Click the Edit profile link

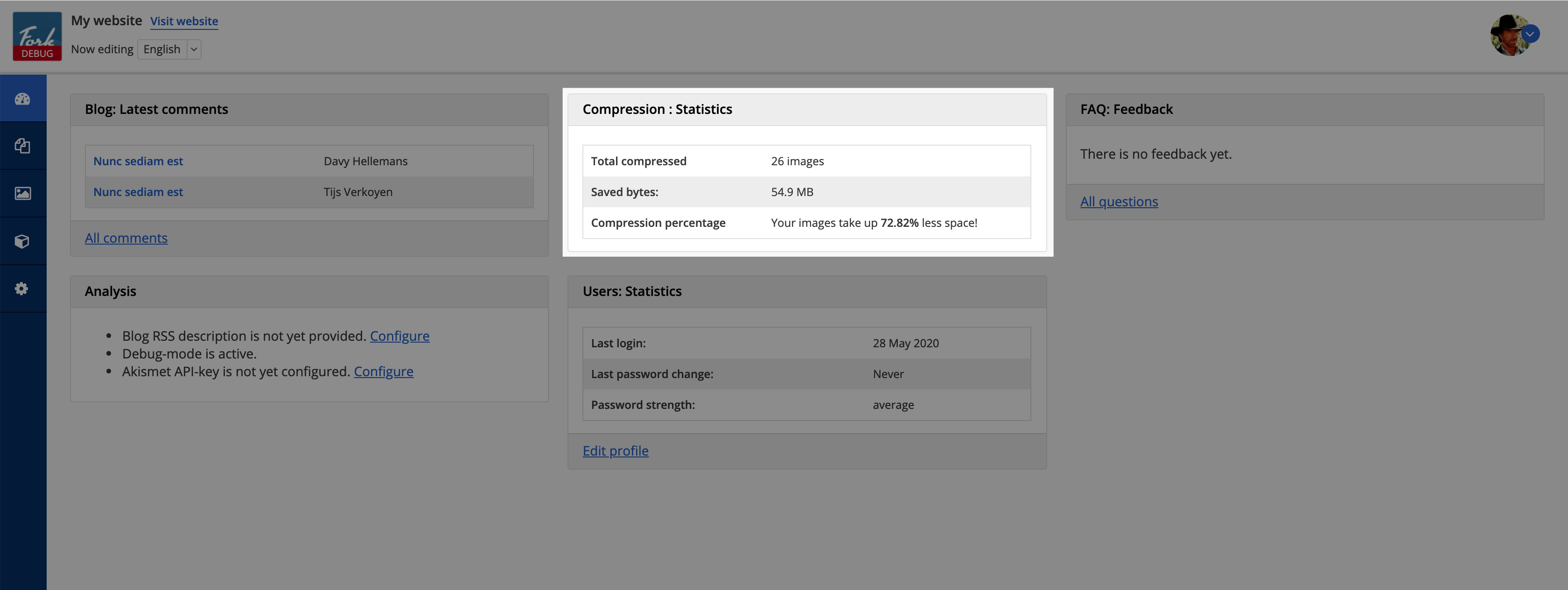click(616, 450)
